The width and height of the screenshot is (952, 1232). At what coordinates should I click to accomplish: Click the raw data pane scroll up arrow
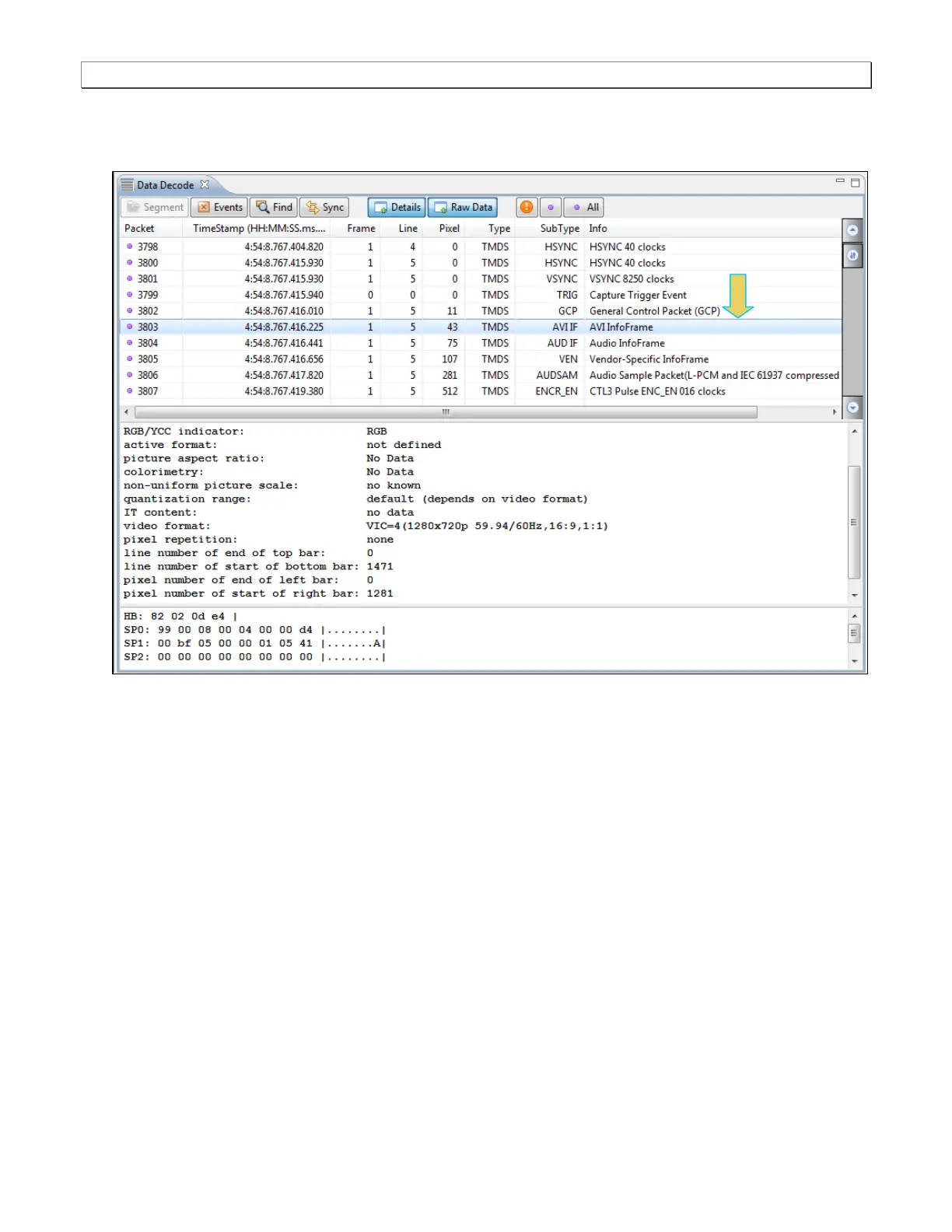(854, 616)
